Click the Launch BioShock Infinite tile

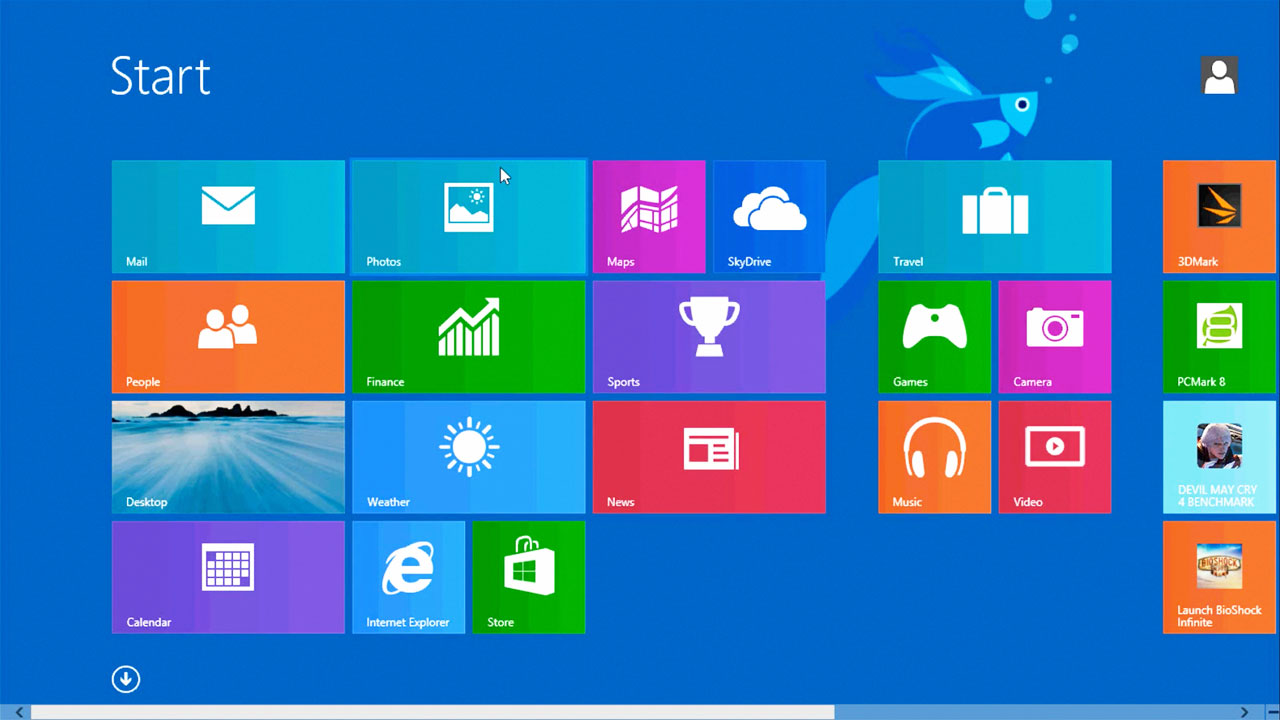click(x=1218, y=577)
